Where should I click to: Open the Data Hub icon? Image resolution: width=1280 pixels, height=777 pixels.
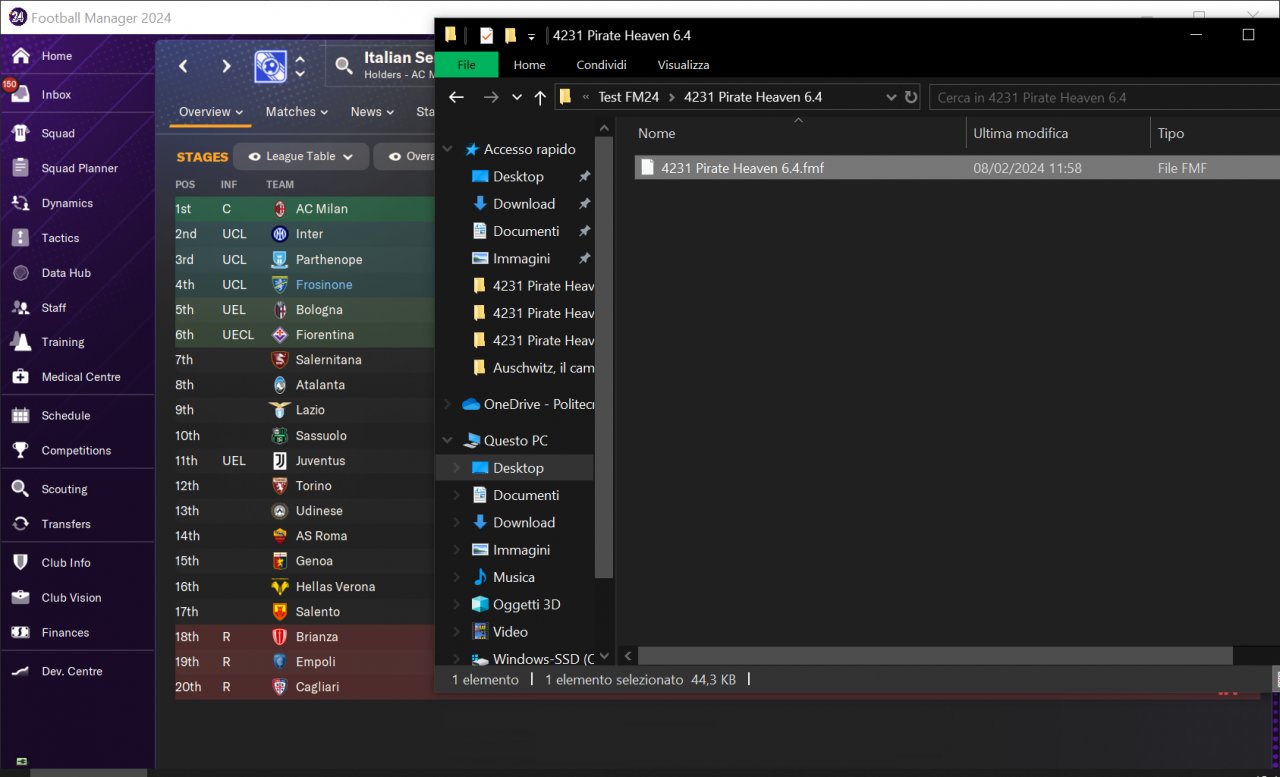point(20,273)
